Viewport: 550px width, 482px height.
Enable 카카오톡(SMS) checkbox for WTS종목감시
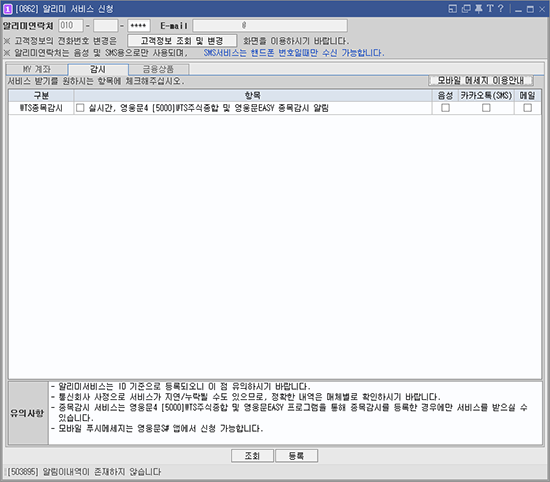[x=486, y=108]
